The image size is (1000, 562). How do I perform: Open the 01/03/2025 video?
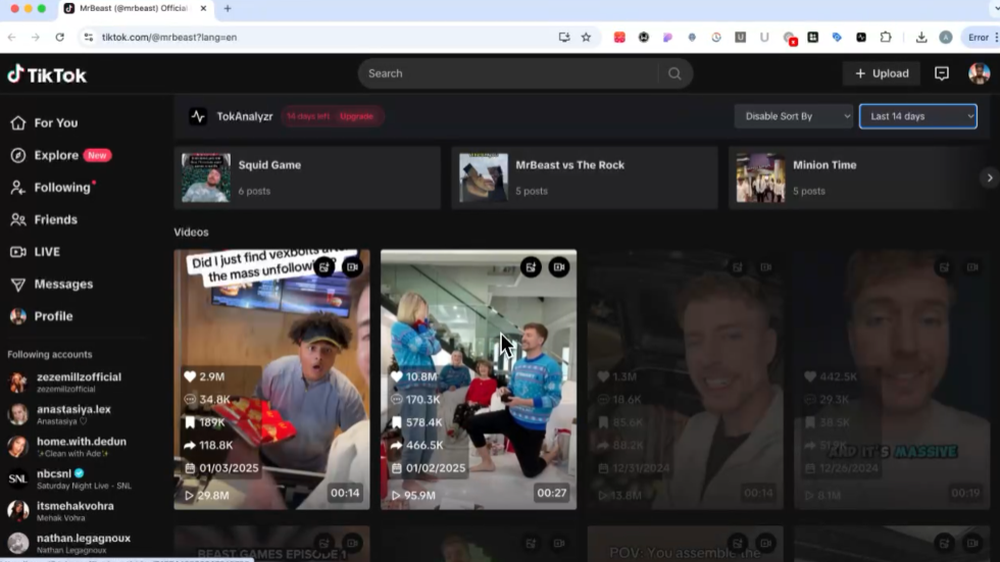(272, 380)
